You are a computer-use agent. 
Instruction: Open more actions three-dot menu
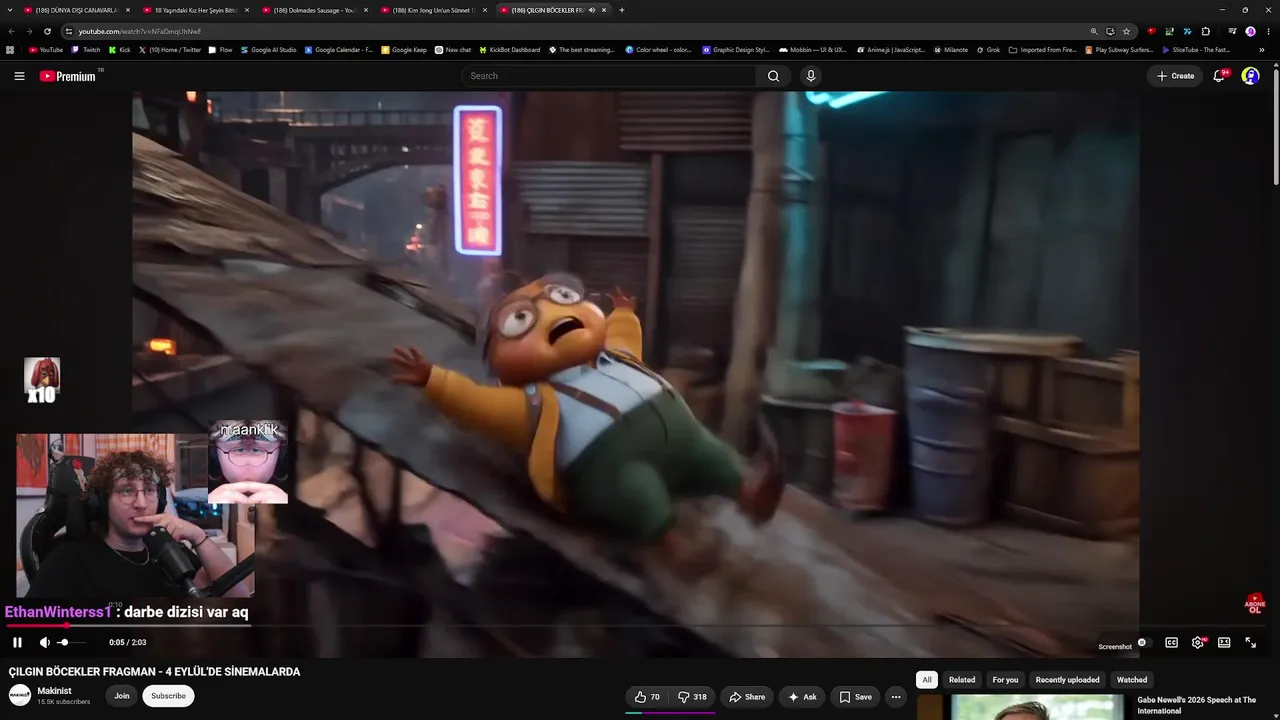pos(896,697)
